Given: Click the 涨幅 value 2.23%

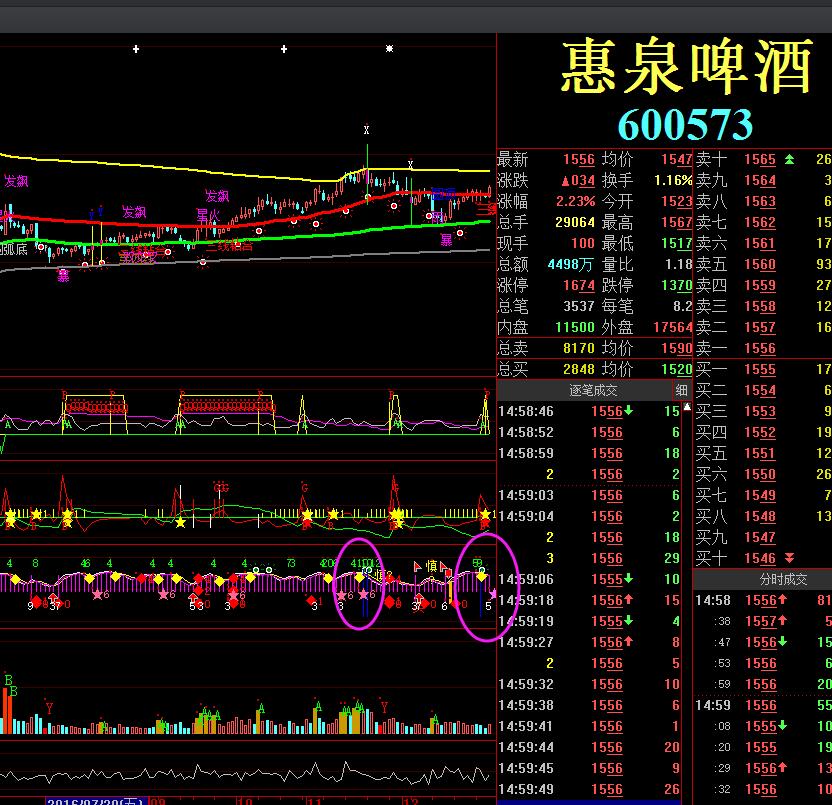Looking at the screenshot, I should [x=576, y=202].
